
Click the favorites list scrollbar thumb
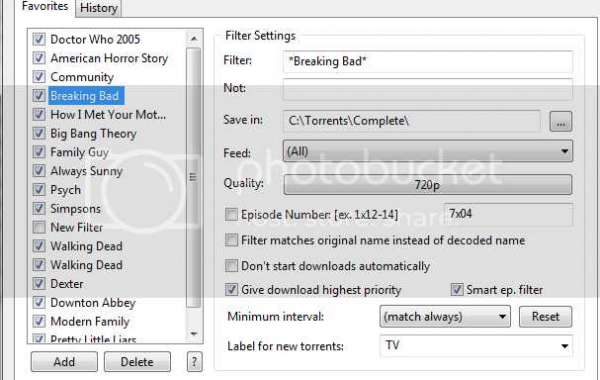click(194, 177)
